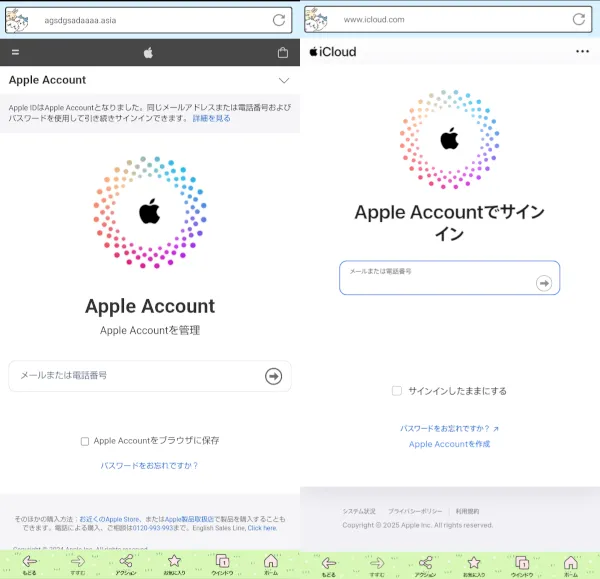This screenshot has height=579, width=600.
Task: Open the three-dots menu in iCloud header
Action: (x=582, y=51)
